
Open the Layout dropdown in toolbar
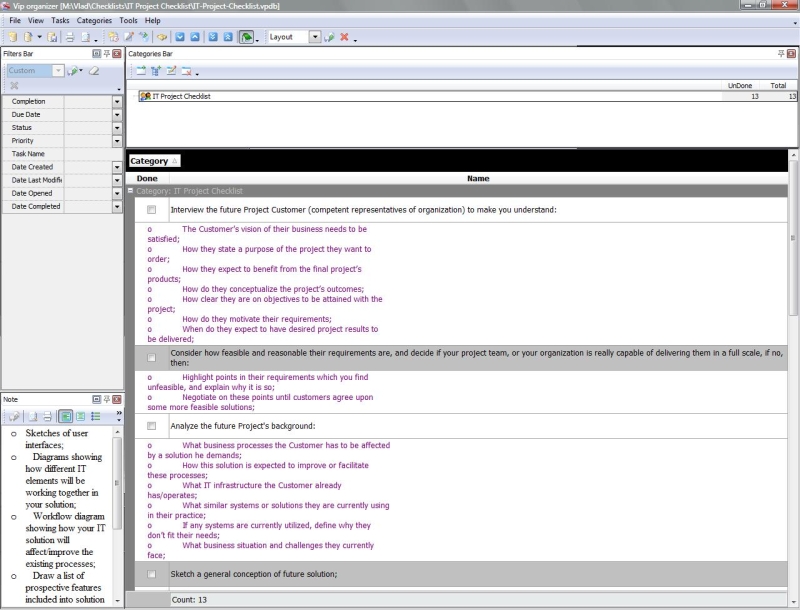pos(315,37)
